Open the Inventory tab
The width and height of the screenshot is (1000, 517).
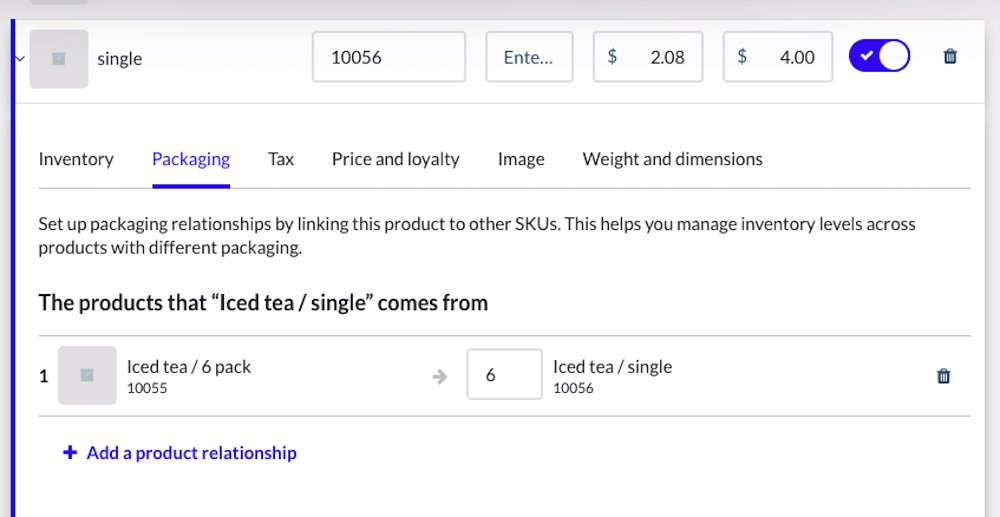tap(76, 159)
